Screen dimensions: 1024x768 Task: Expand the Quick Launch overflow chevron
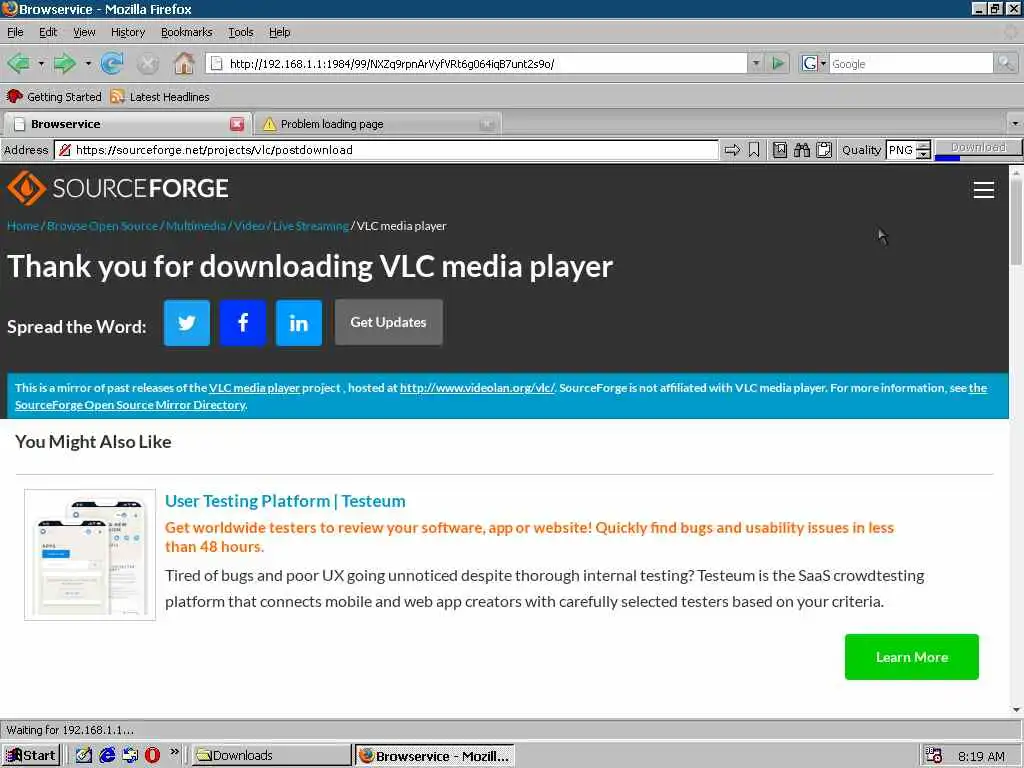tap(174, 752)
